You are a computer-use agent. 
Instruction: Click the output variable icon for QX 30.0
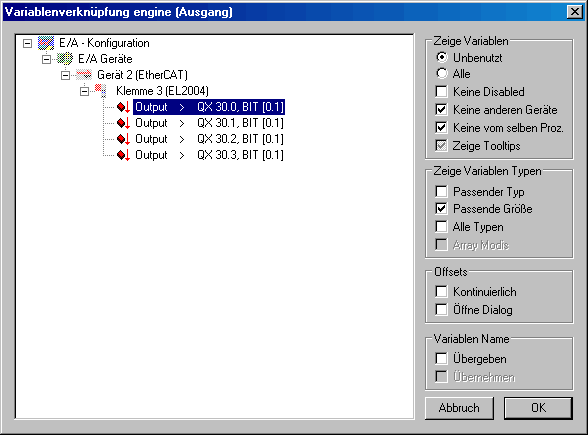click(123, 107)
